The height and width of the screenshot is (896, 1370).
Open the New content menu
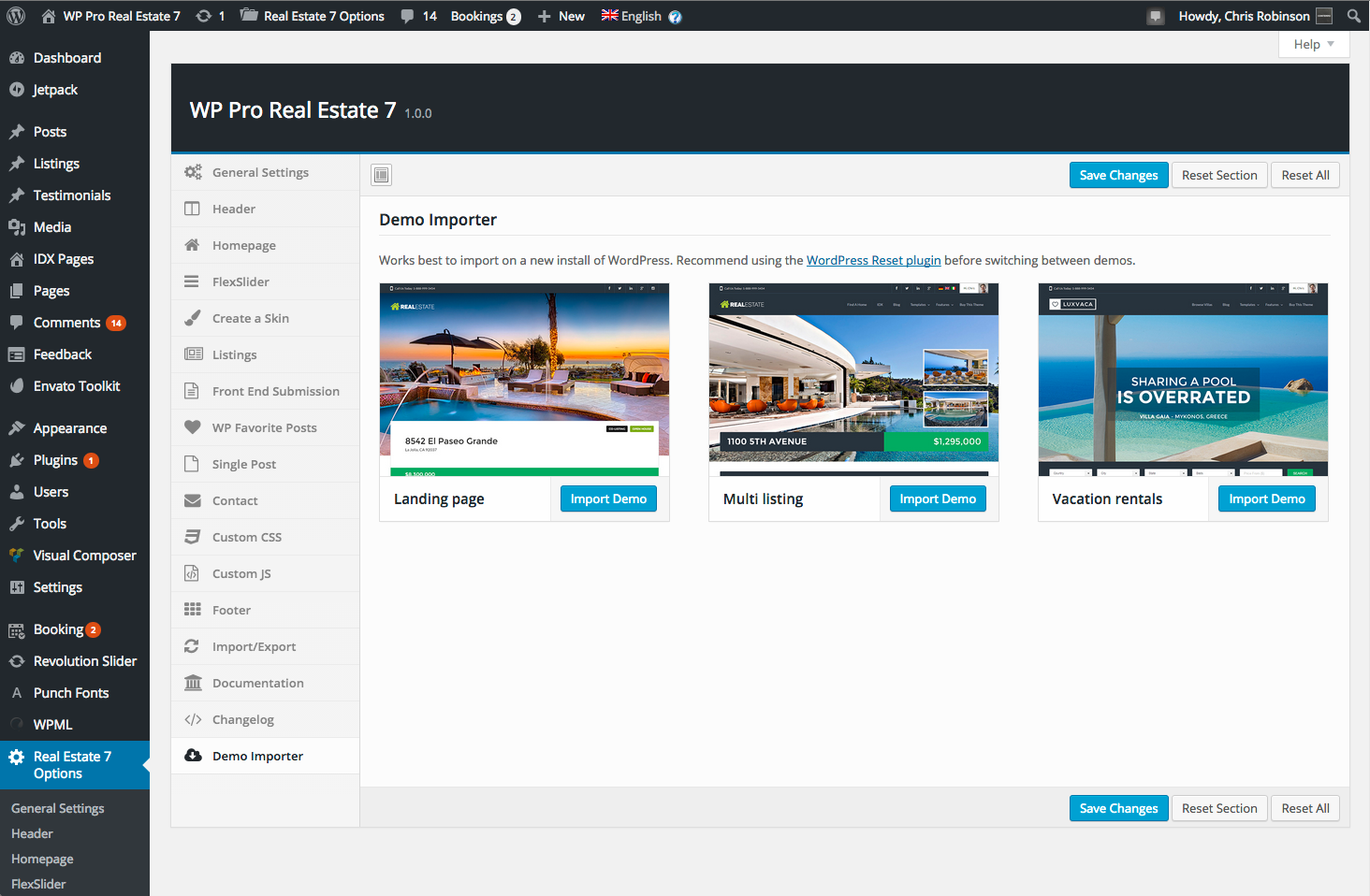561,16
